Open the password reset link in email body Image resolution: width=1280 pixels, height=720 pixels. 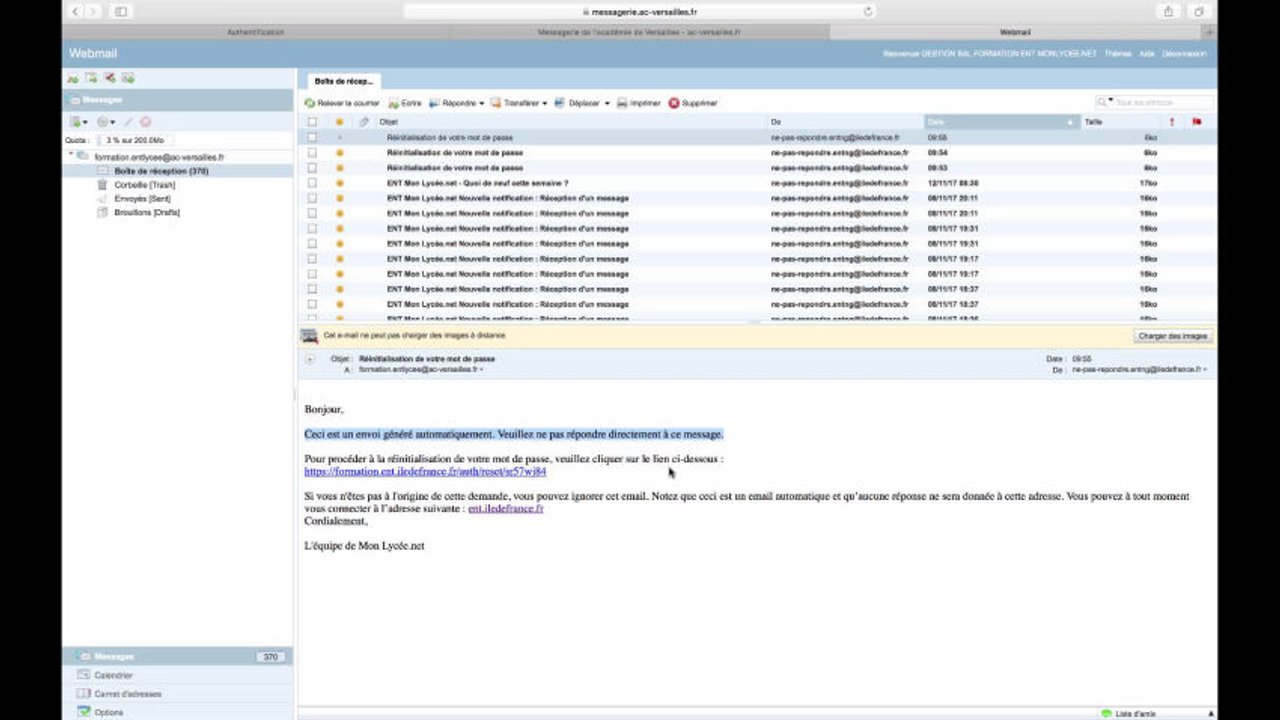[425, 471]
